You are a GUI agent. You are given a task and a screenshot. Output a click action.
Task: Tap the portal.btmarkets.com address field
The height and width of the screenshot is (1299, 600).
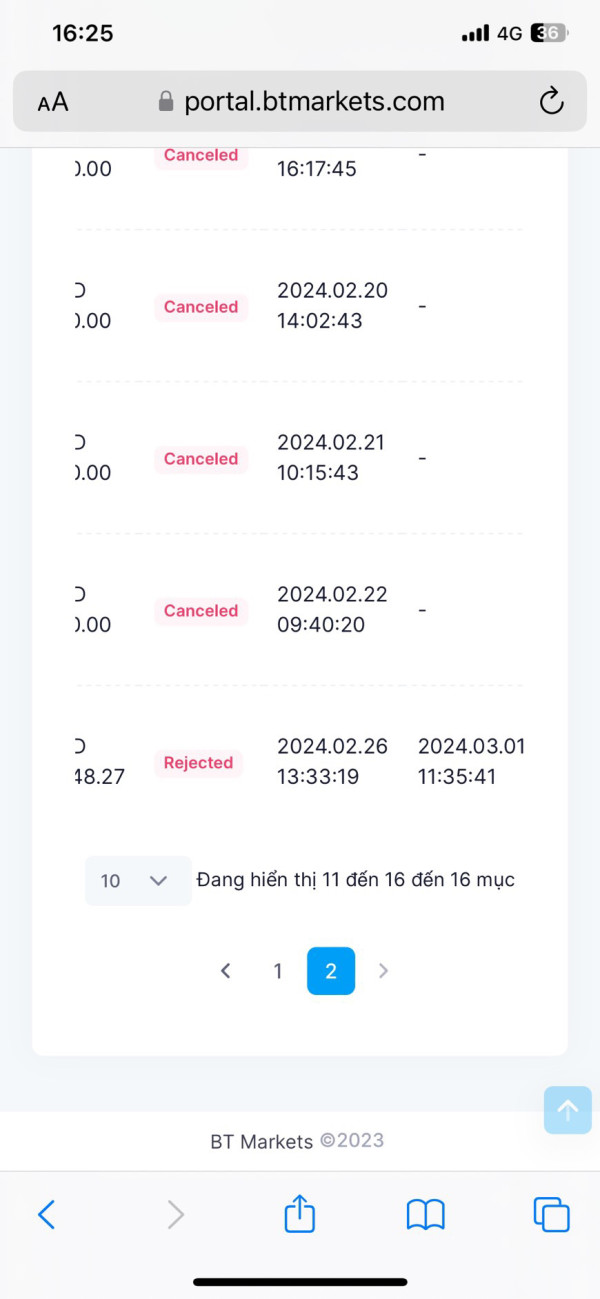[x=300, y=102]
